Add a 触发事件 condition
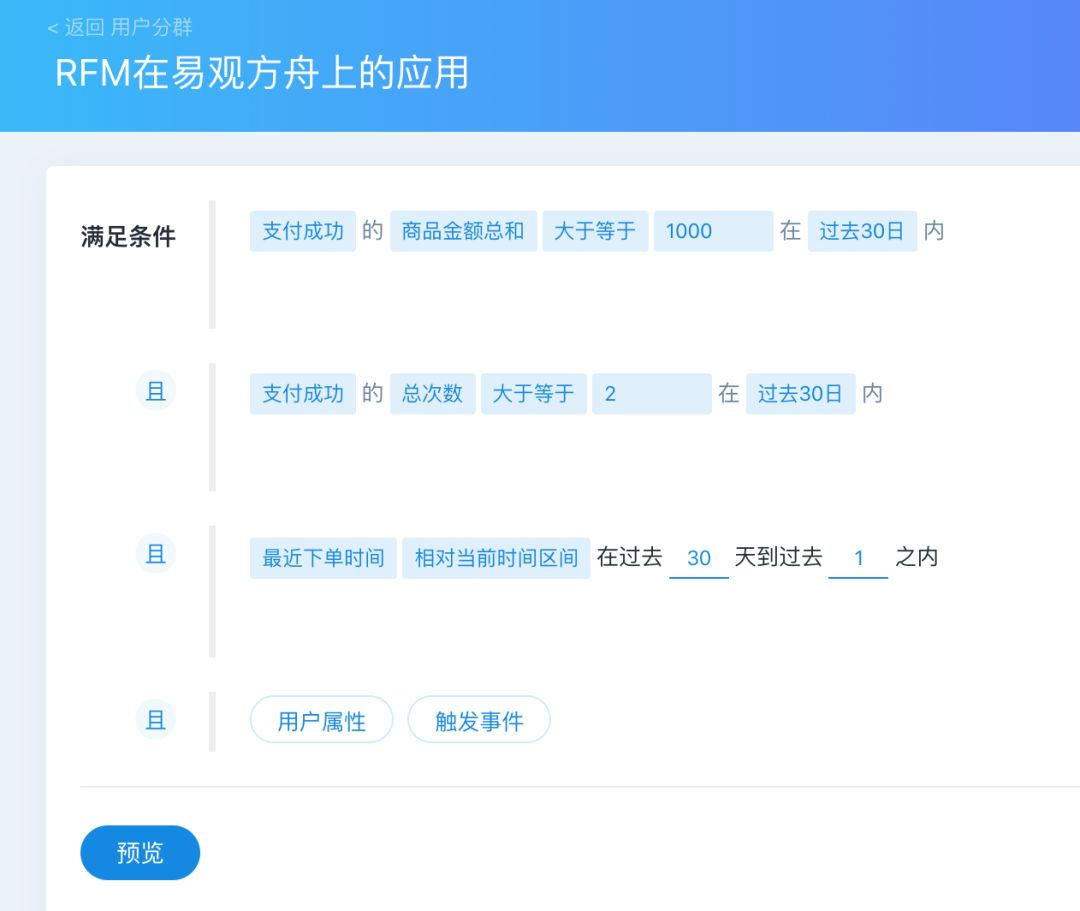Screen dimensions: 1080x911 tap(479, 720)
